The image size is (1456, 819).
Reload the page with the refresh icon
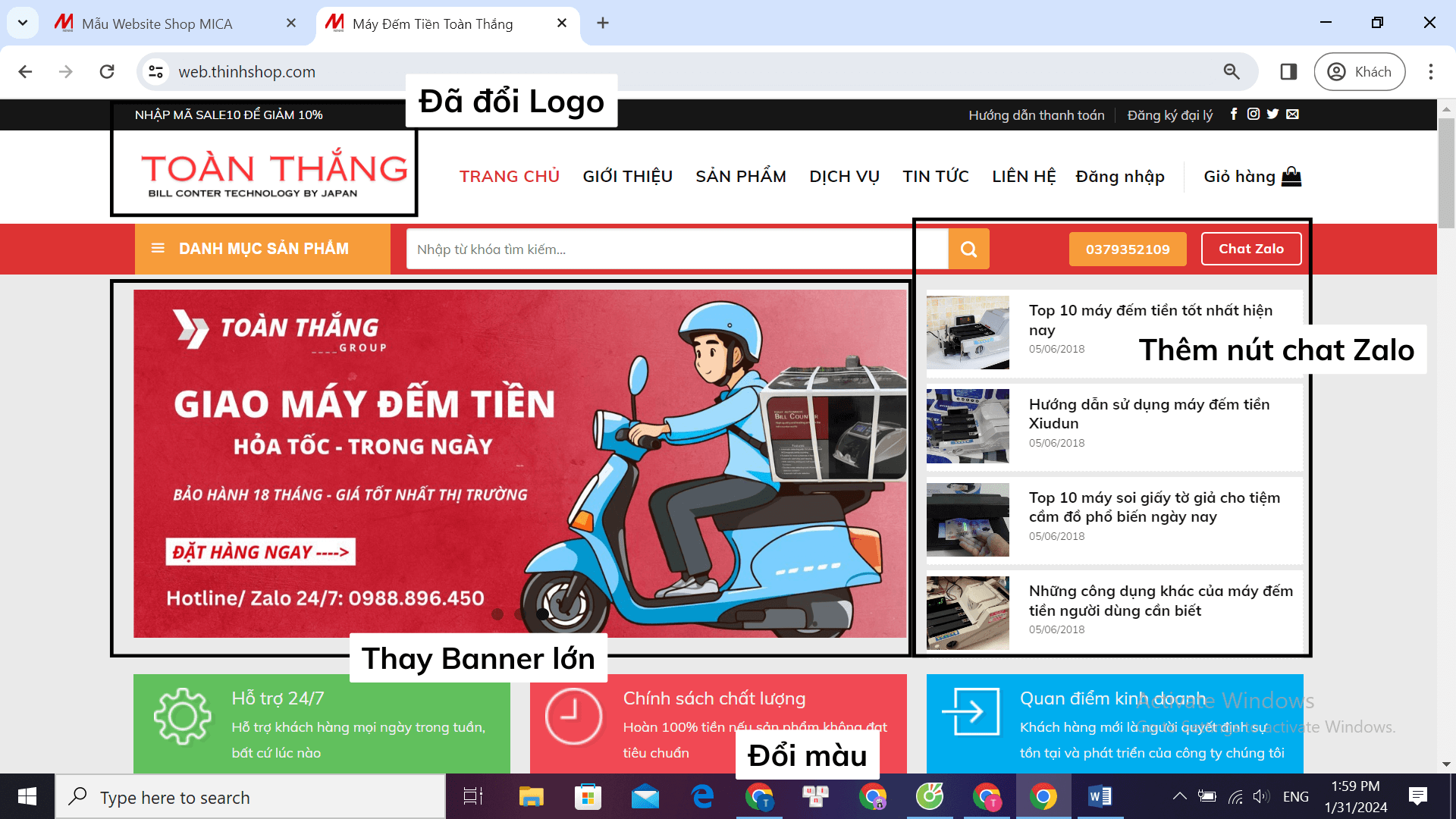107,71
